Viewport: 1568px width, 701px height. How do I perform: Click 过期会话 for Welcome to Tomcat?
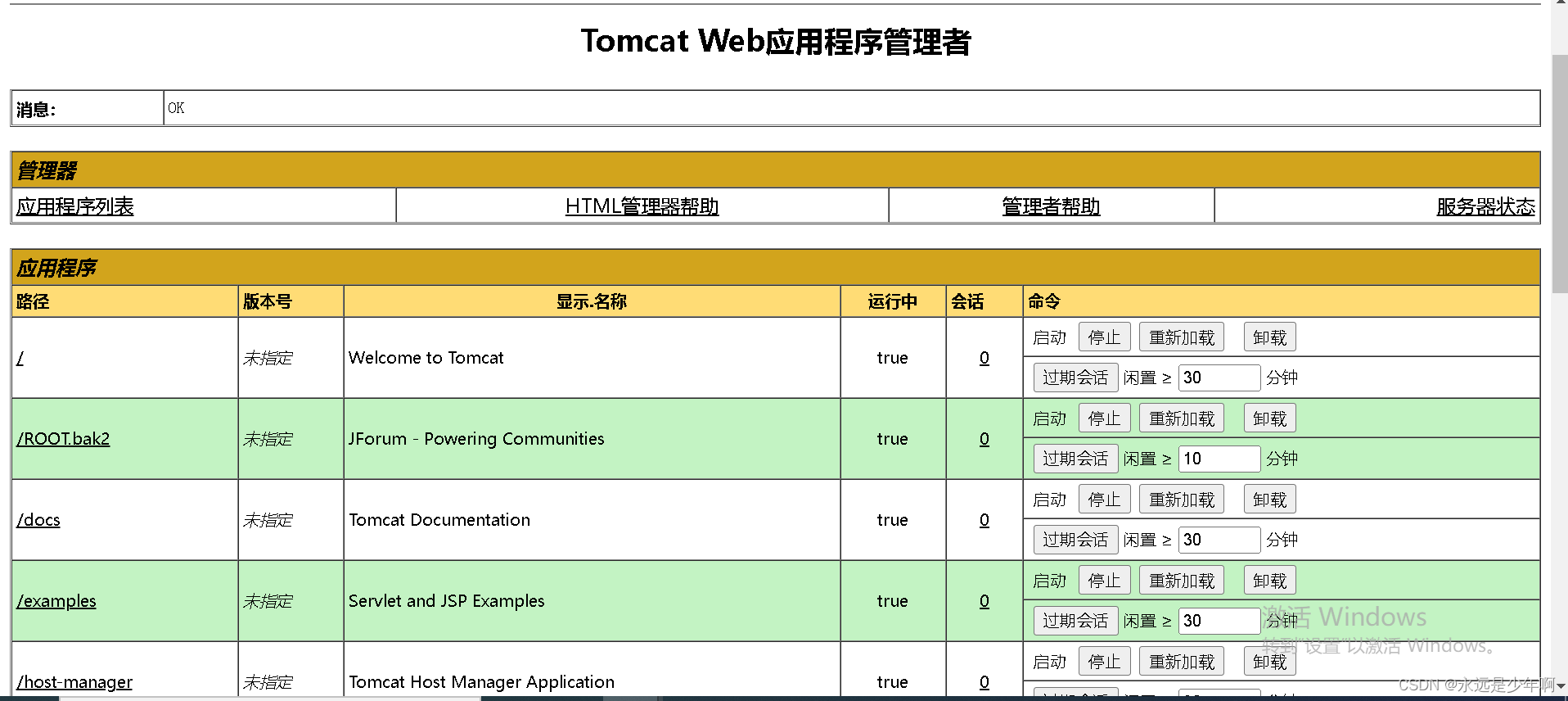[x=1075, y=378]
